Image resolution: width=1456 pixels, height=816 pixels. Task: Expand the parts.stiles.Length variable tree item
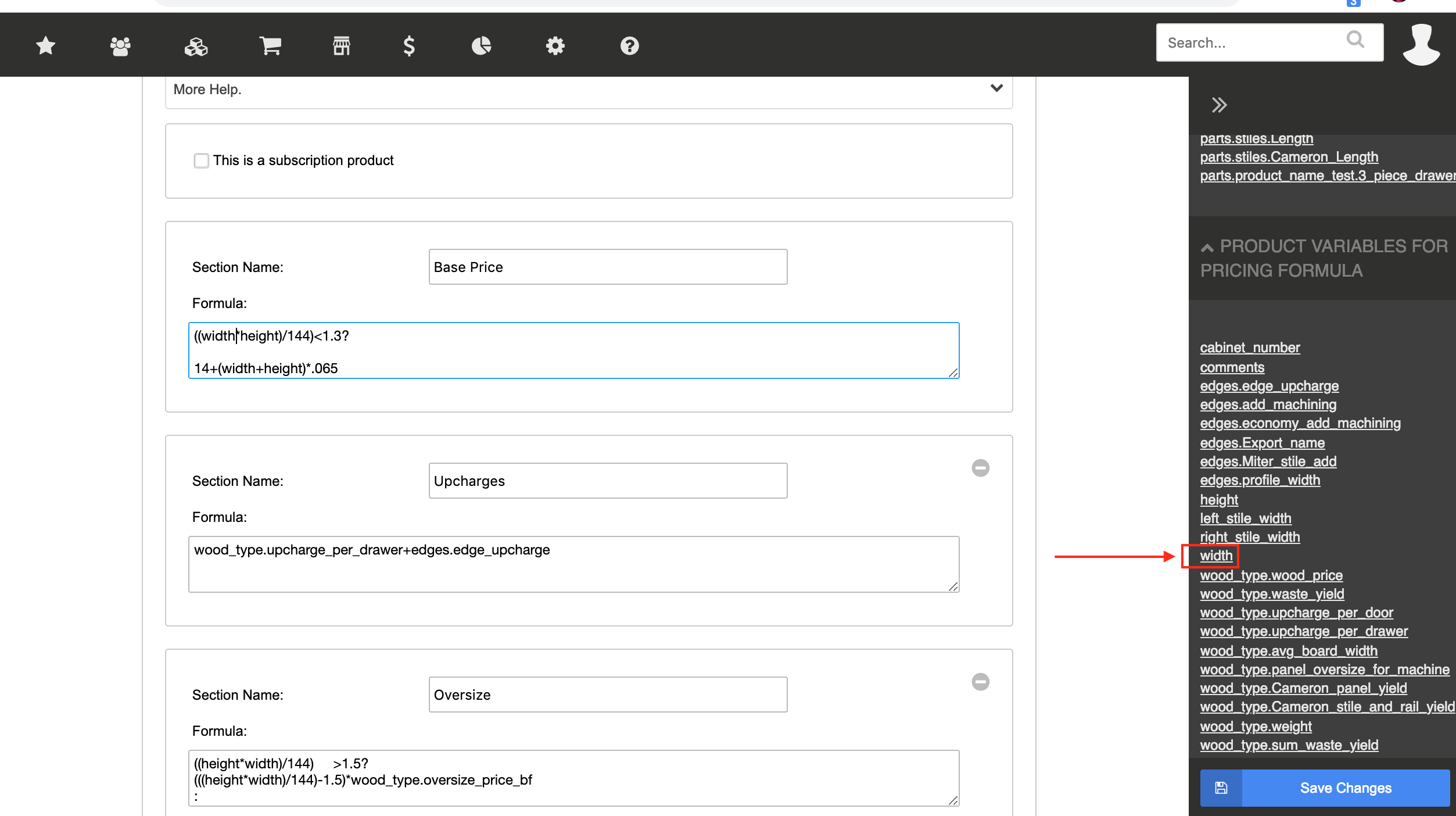[x=1254, y=137]
